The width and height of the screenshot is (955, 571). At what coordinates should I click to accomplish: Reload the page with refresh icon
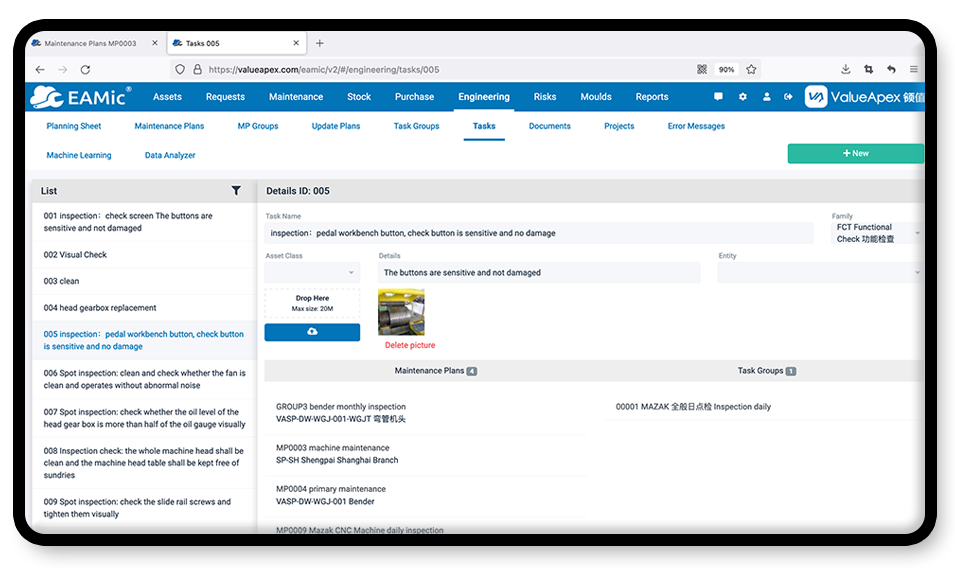(x=85, y=69)
